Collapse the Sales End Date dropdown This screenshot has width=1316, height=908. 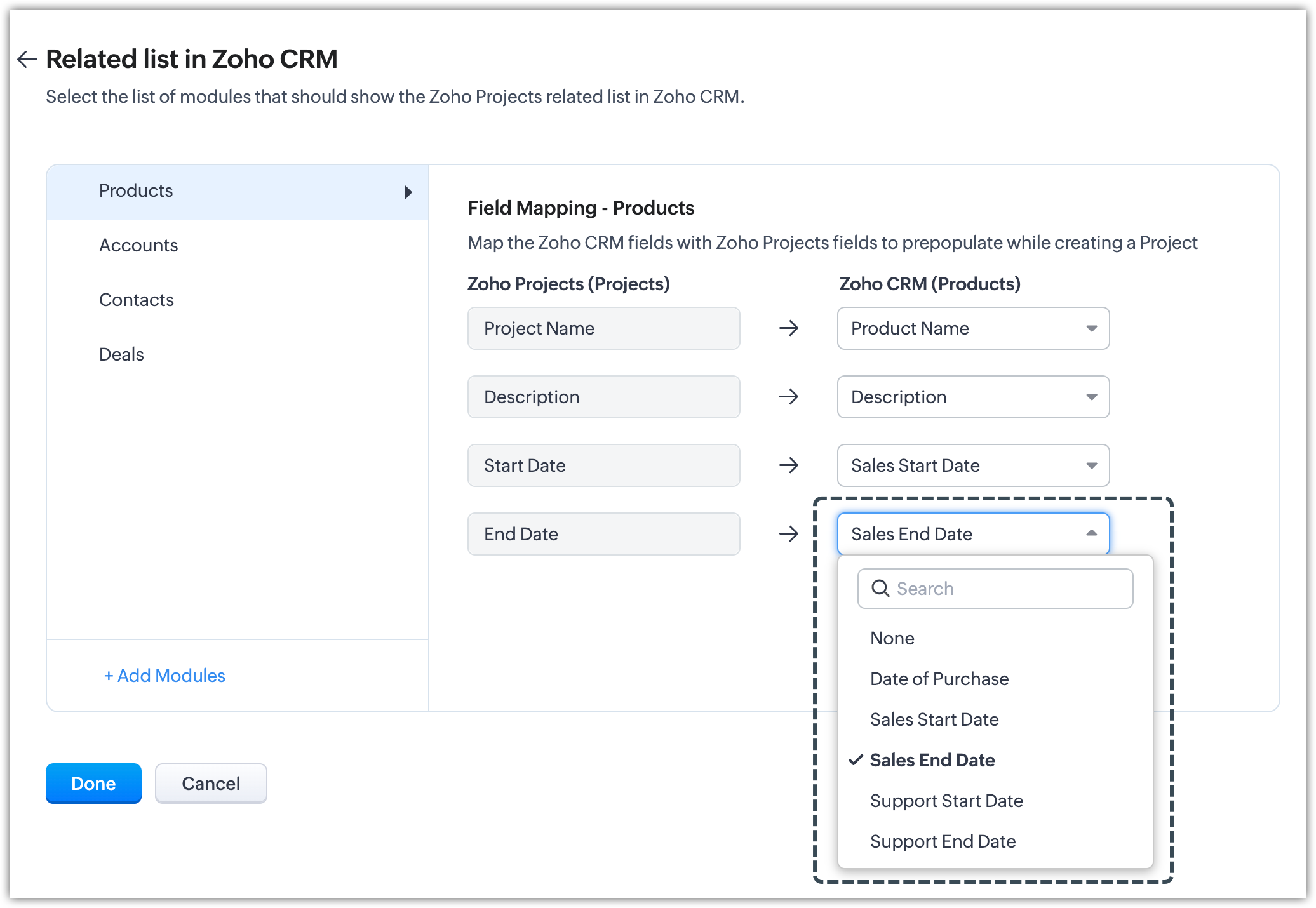1091,533
